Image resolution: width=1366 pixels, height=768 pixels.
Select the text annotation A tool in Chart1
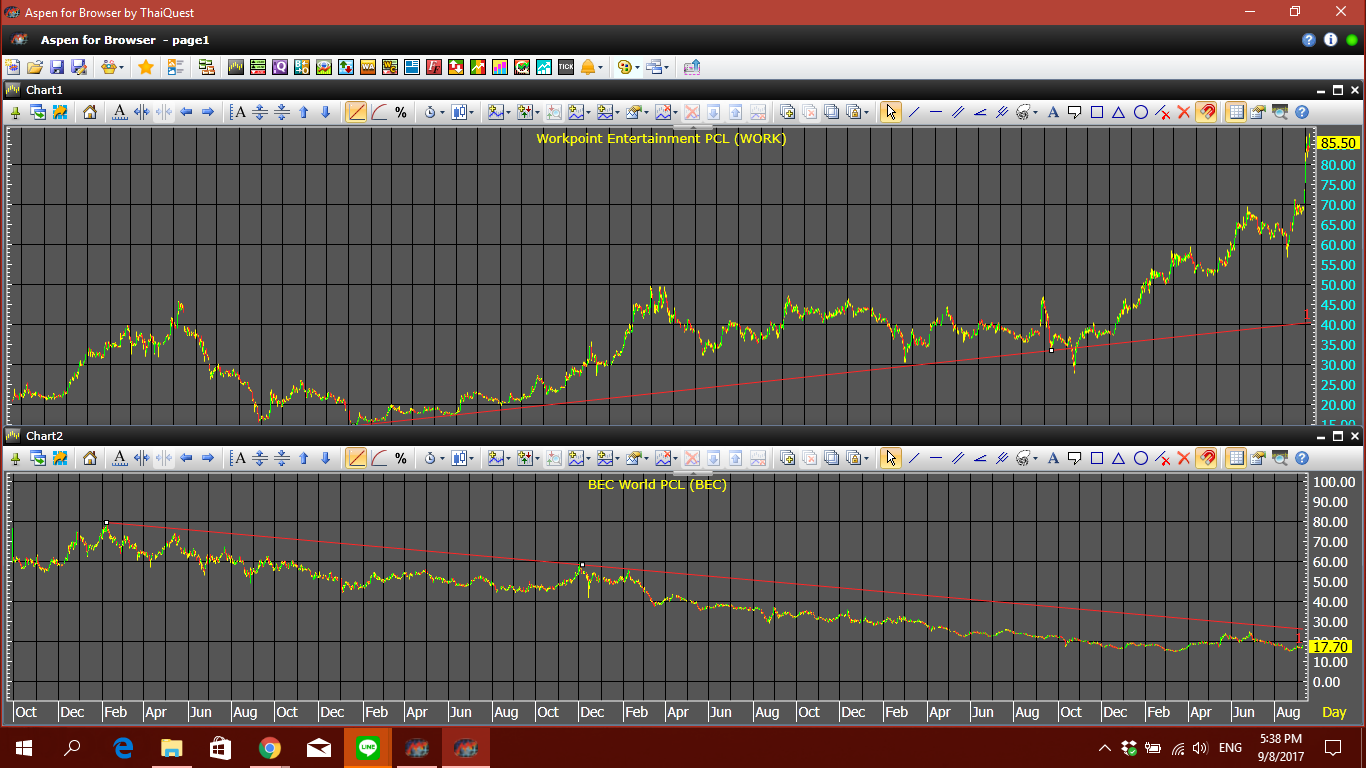pos(1053,112)
